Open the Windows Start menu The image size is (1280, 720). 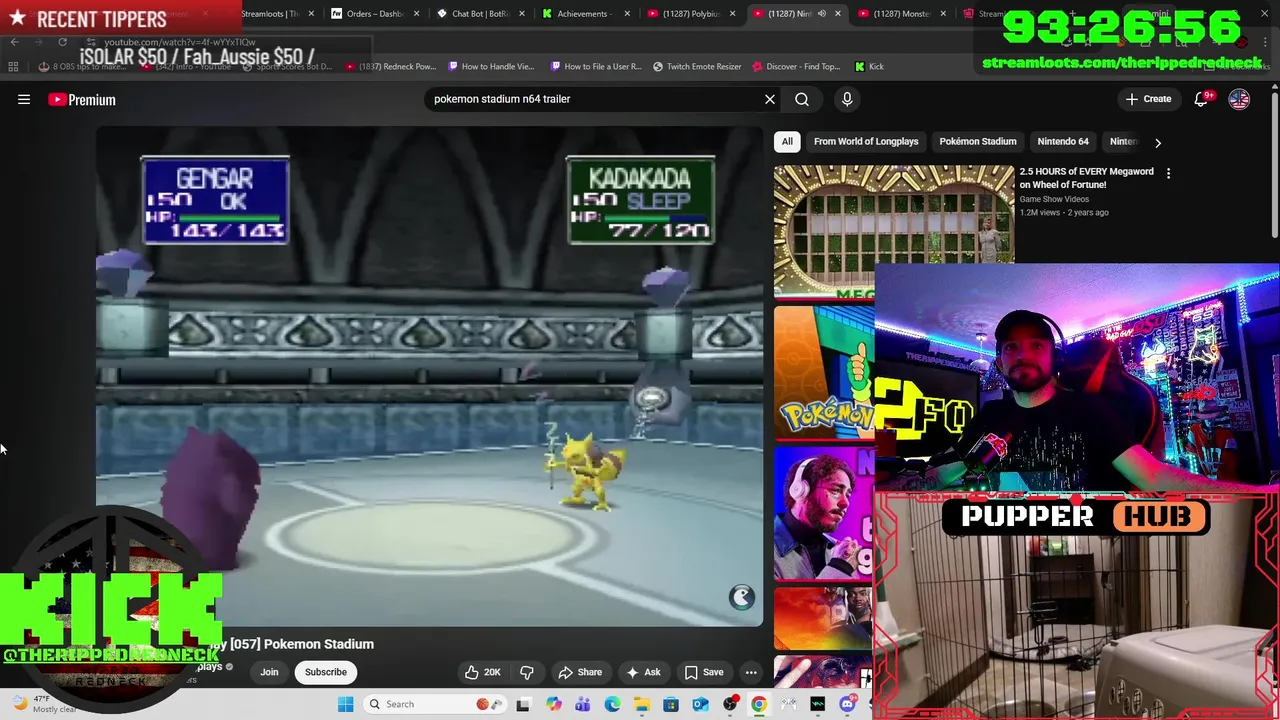345,704
